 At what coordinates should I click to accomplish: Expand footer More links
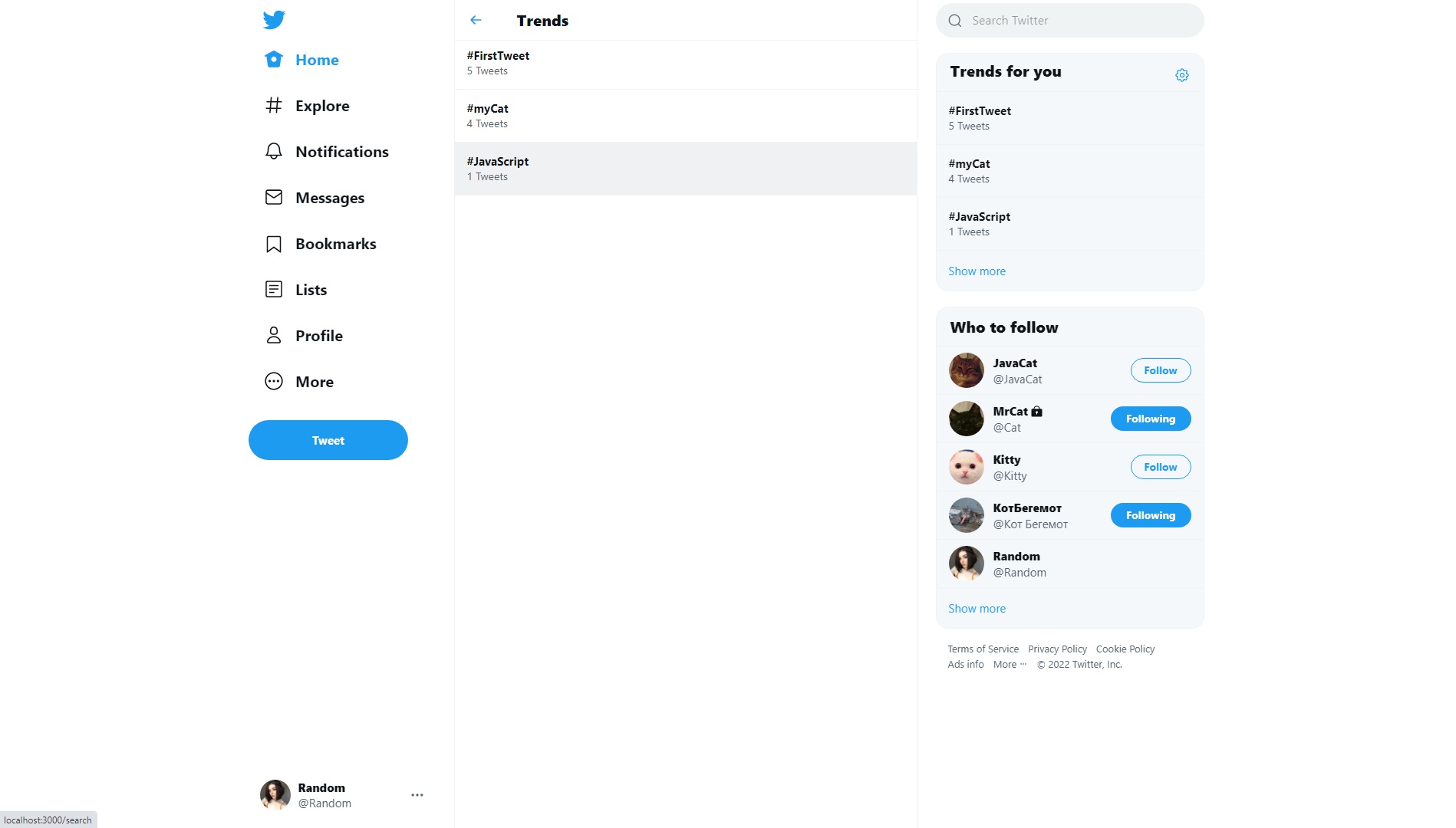1010,664
